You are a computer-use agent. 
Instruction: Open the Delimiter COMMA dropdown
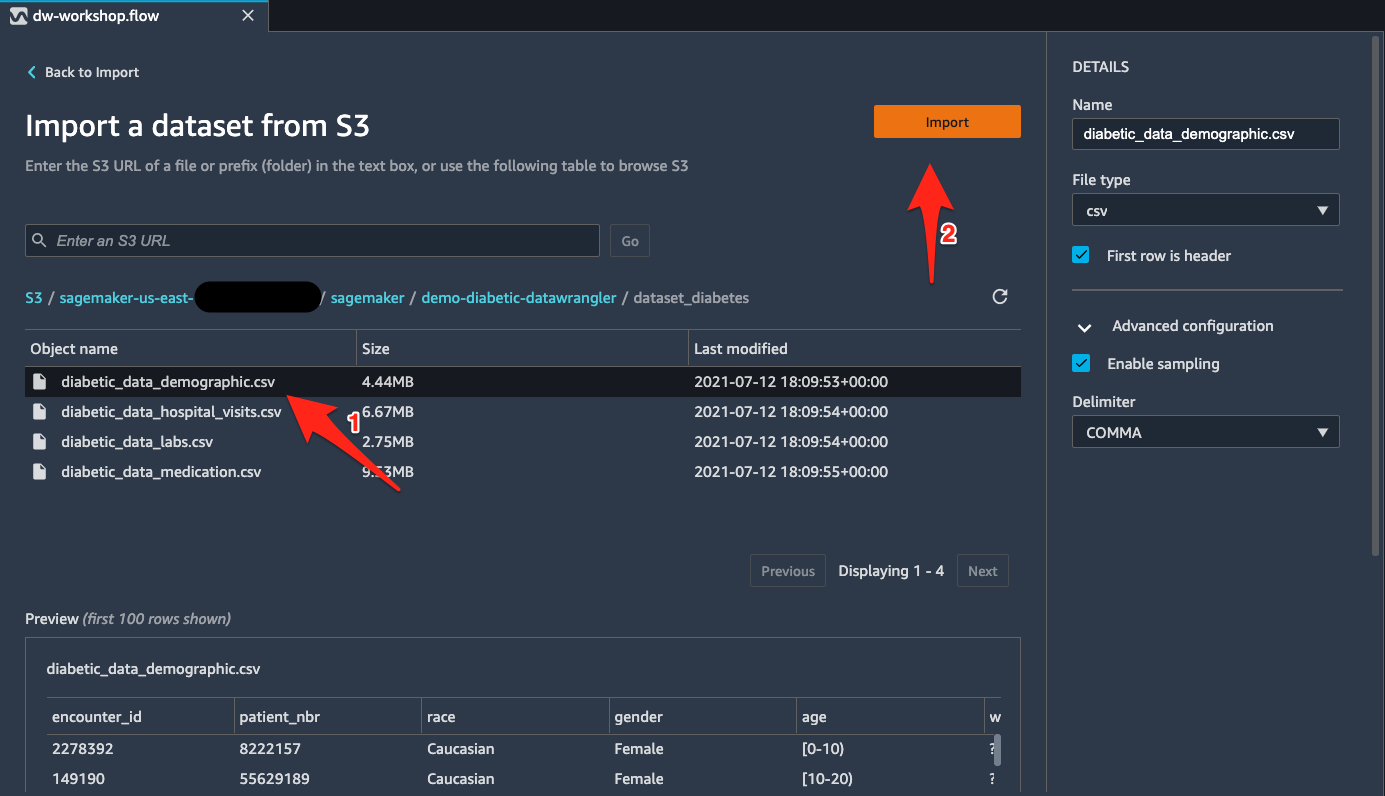click(1205, 432)
